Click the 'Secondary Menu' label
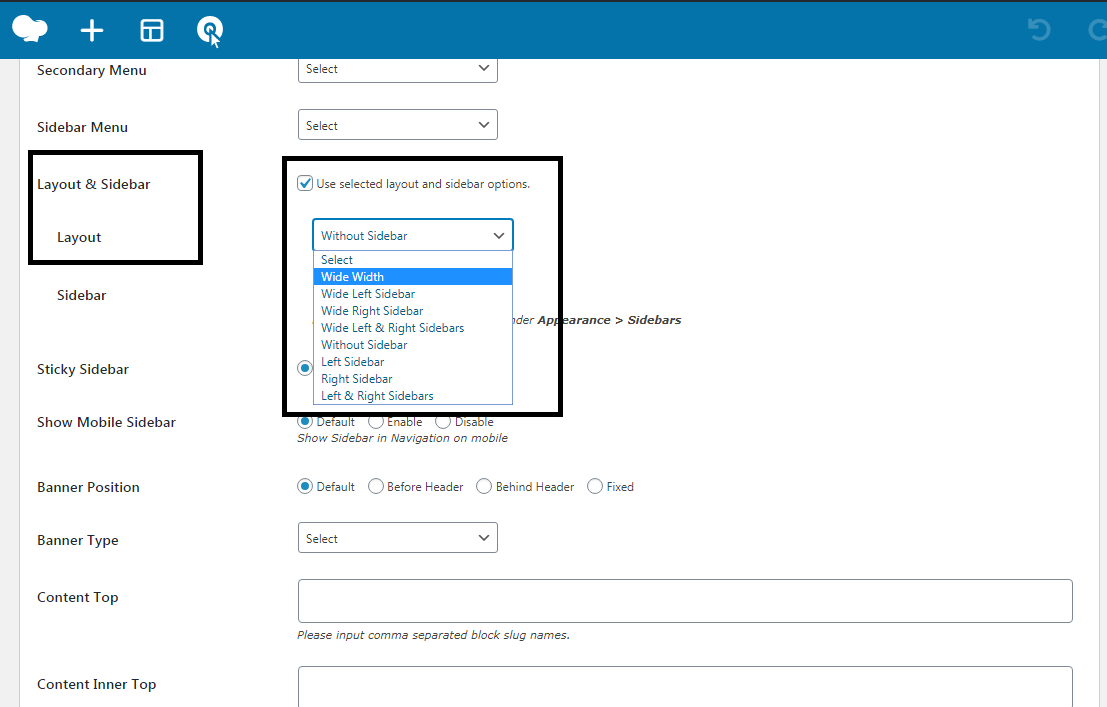This screenshot has width=1107, height=707. pos(92,71)
